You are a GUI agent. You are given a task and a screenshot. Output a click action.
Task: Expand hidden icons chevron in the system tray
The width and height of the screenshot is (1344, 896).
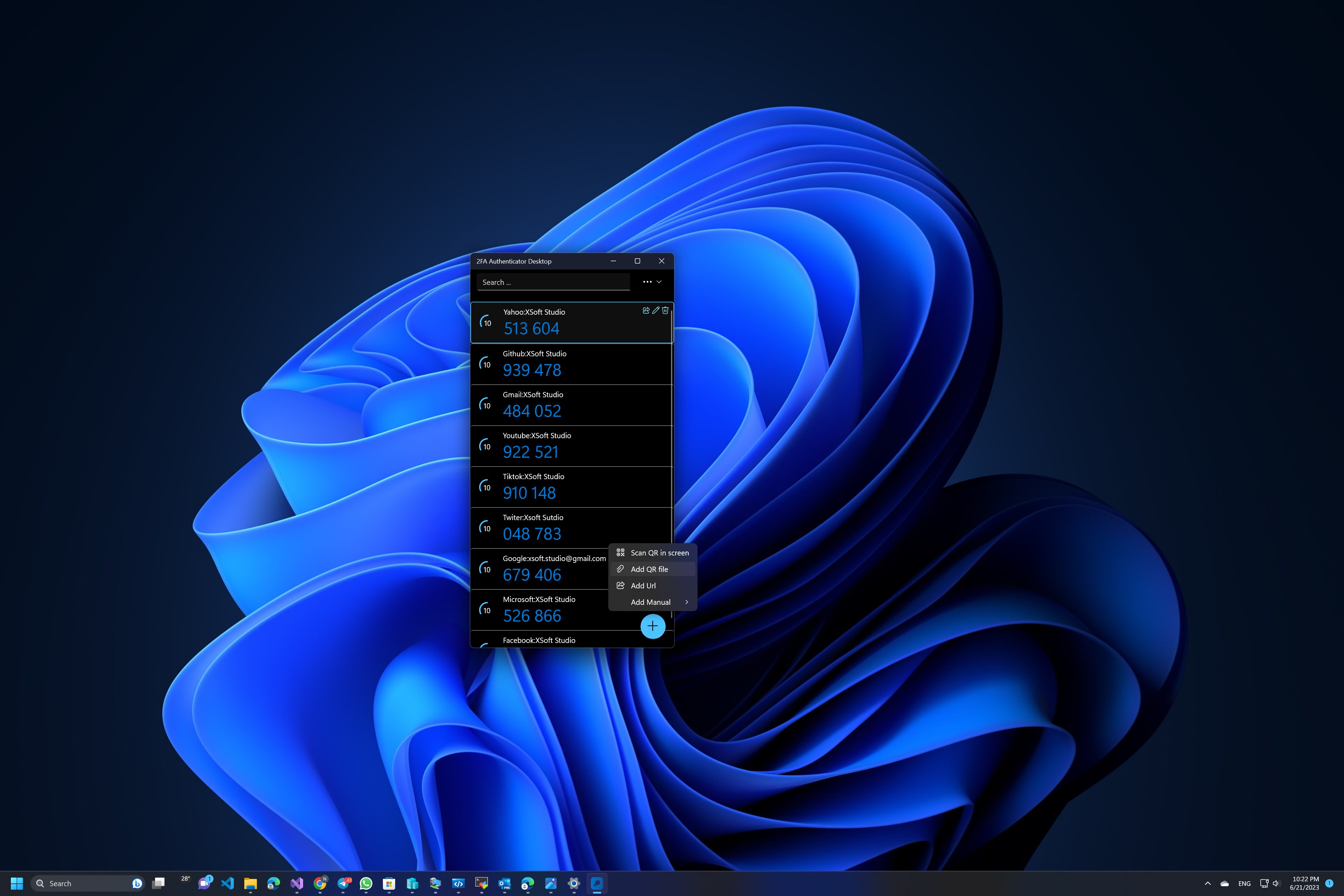pyautogui.click(x=1207, y=883)
